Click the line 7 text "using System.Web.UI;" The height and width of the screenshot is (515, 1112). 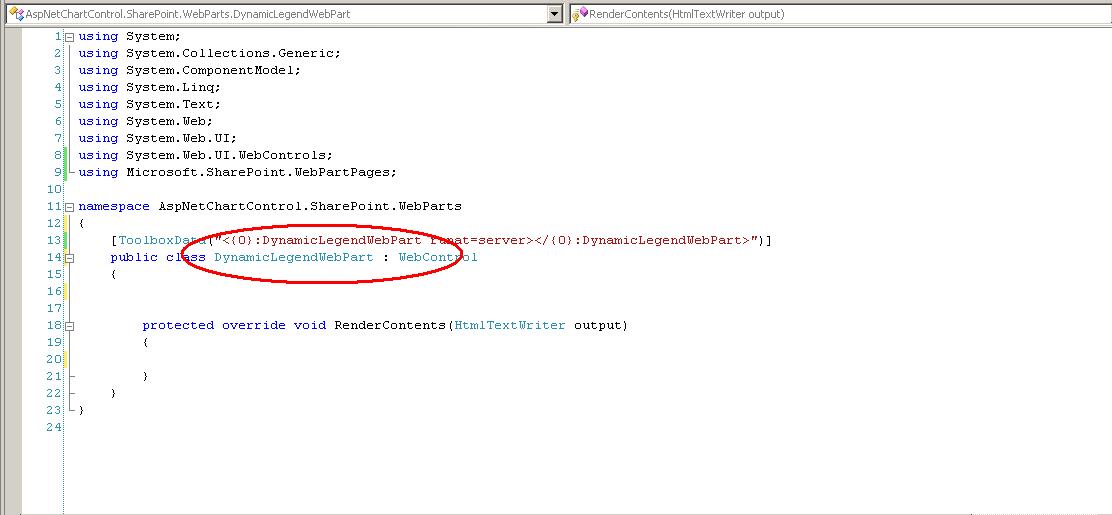(157, 138)
